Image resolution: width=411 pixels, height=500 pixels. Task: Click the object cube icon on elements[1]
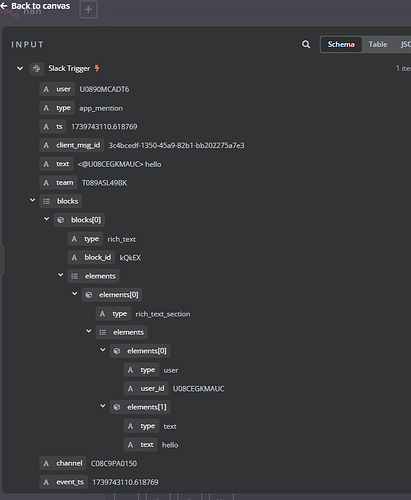pos(117,407)
